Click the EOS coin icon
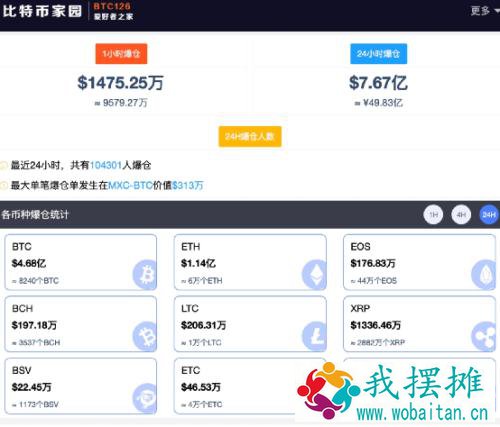Image resolution: width=500 pixels, height=427 pixels. (483, 275)
